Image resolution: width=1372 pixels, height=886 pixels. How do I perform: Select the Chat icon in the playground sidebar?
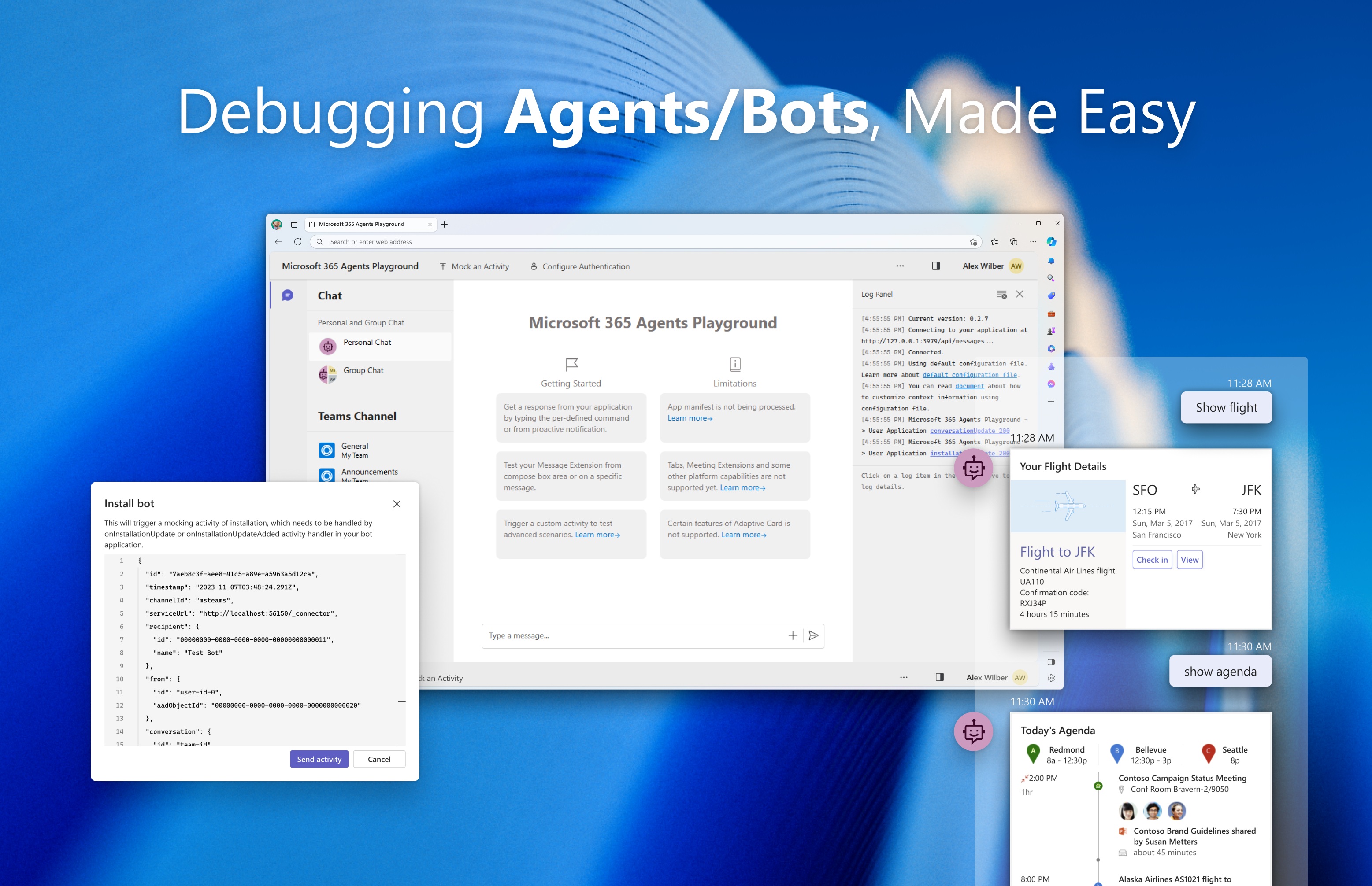(x=288, y=295)
